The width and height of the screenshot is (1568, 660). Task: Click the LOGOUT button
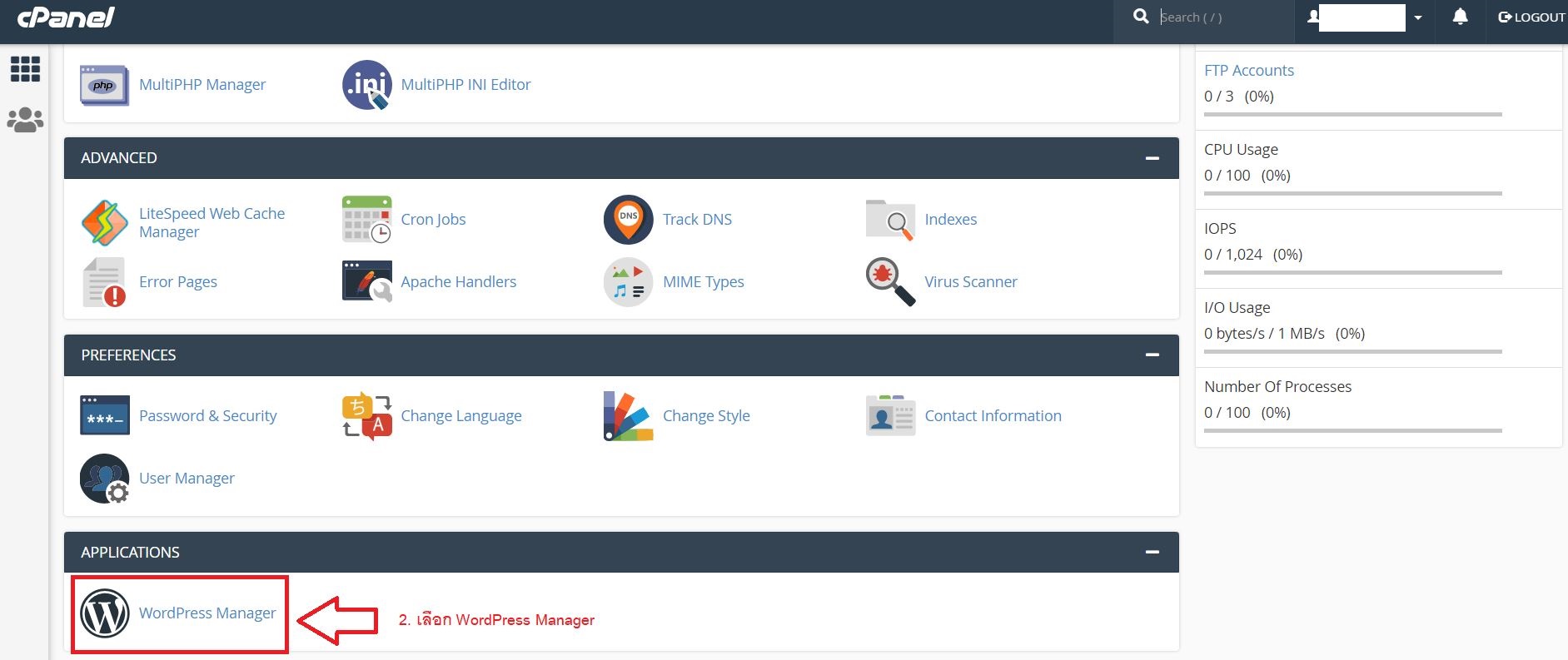coord(1531,17)
